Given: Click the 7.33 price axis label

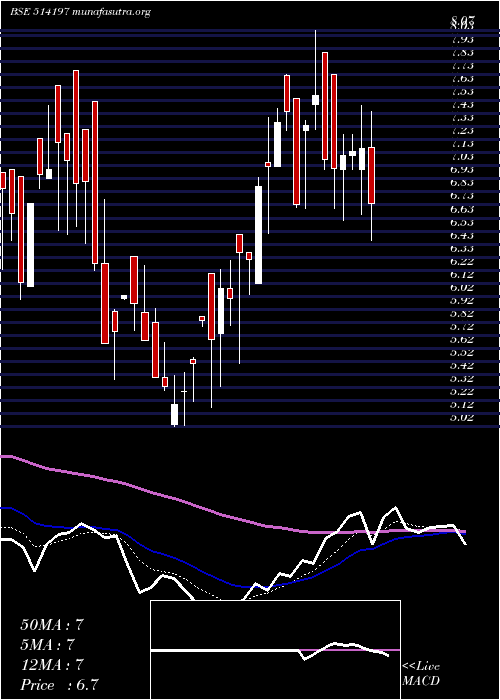Looking at the screenshot, I should click(462, 117).
